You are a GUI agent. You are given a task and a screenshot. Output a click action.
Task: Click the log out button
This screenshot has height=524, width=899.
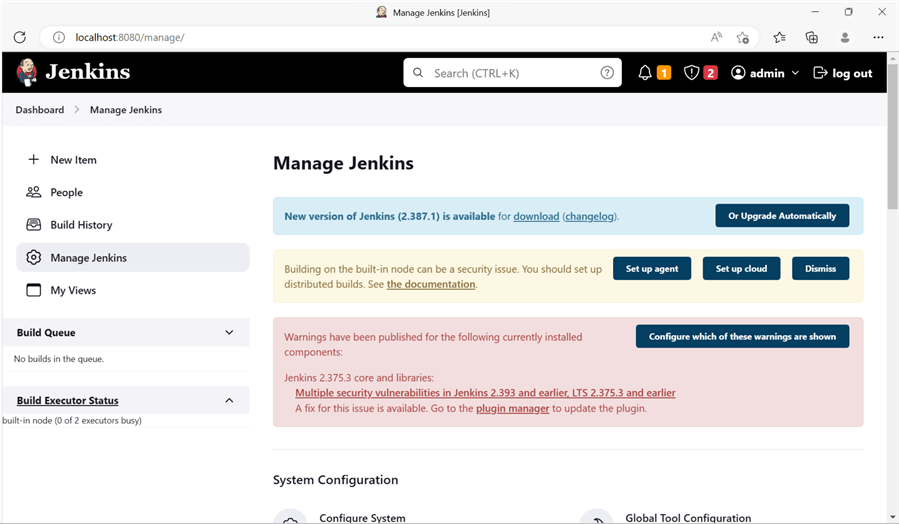coord(843,73)
